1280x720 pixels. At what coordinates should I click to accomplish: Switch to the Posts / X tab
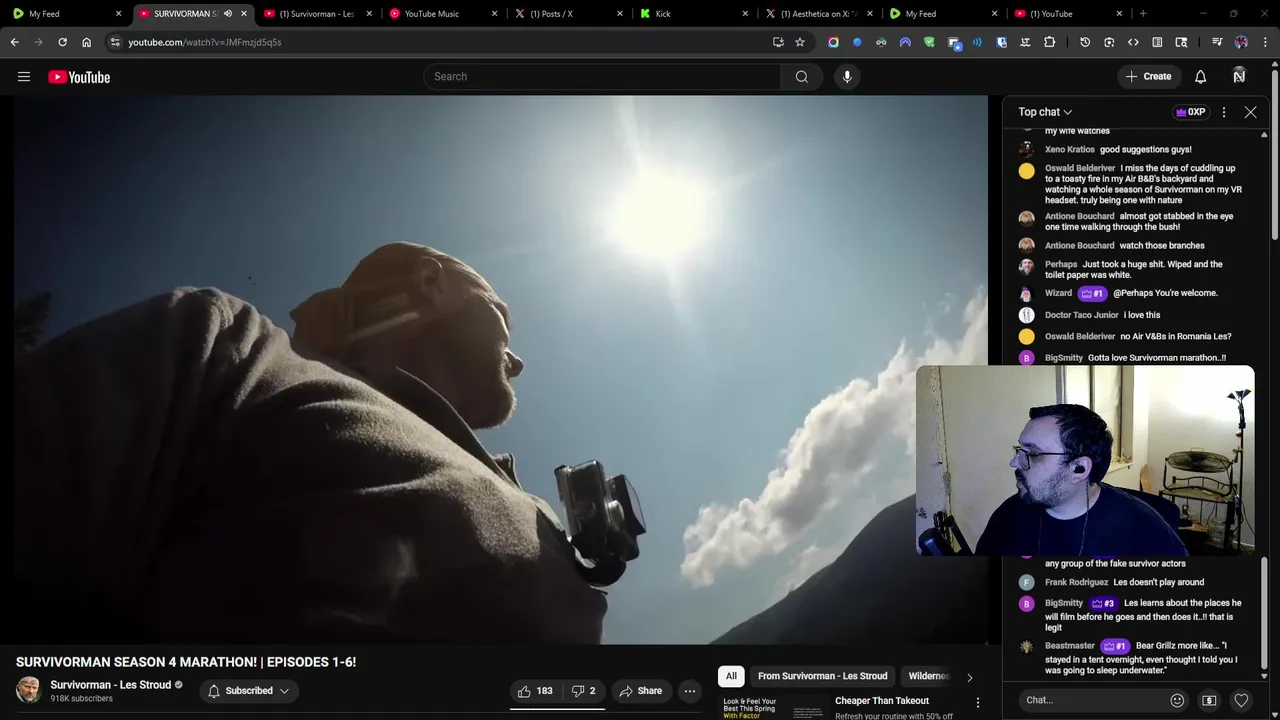pos(568,14)
